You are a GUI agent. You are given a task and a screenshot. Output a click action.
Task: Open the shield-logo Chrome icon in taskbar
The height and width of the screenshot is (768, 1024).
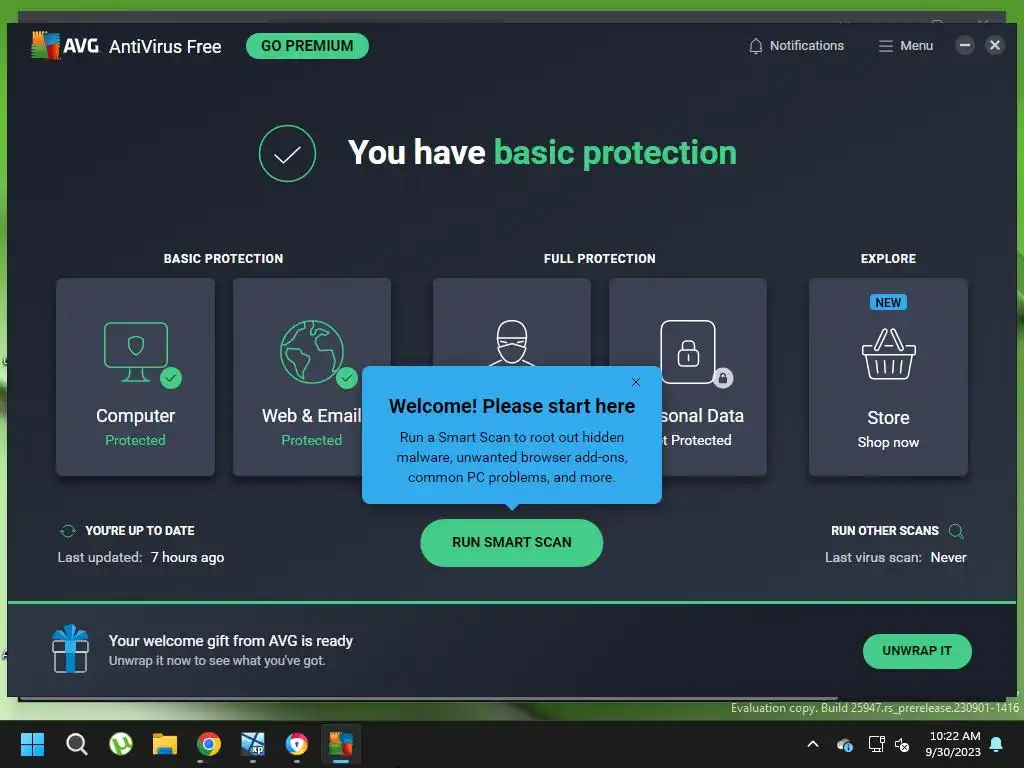[297, 744]
